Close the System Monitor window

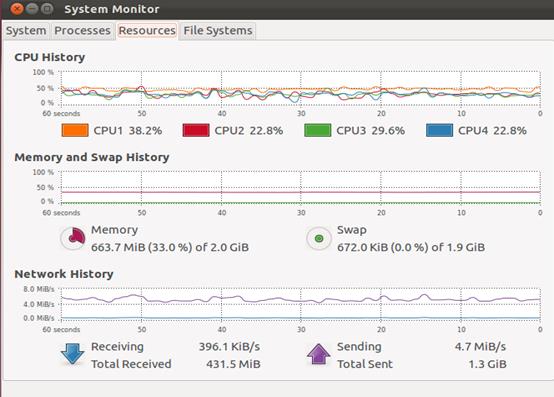[x=17, y=8]
